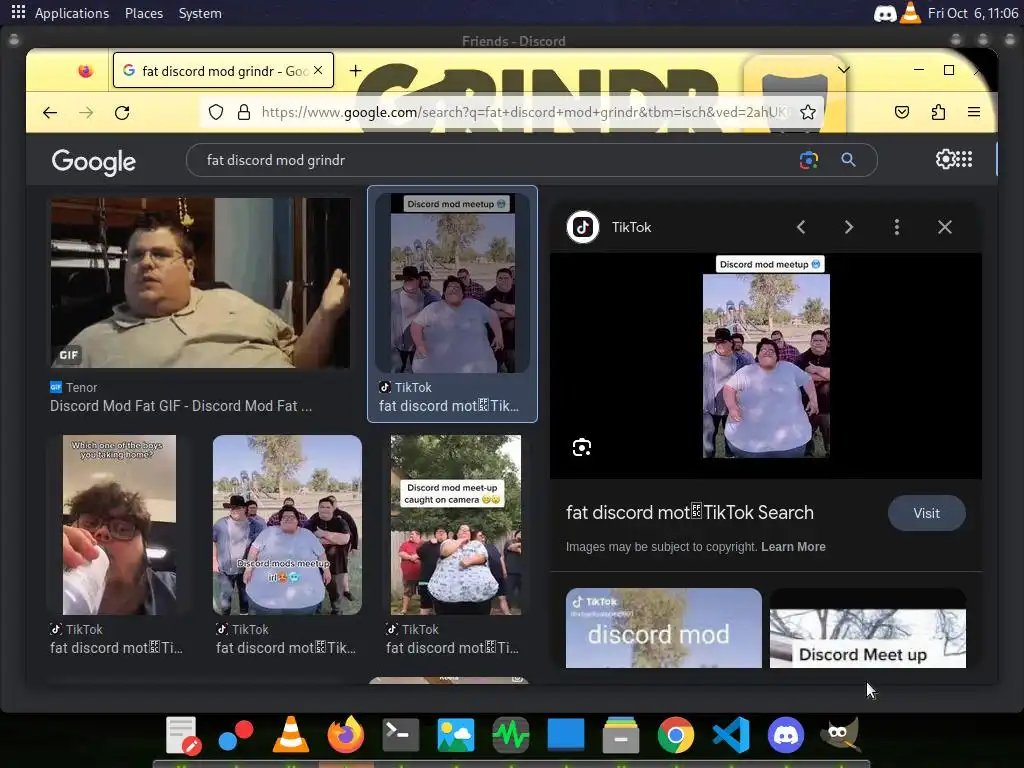Screen dimensions: 1024x768
Task: Go back with the browser back arrow
Action: 50,112
